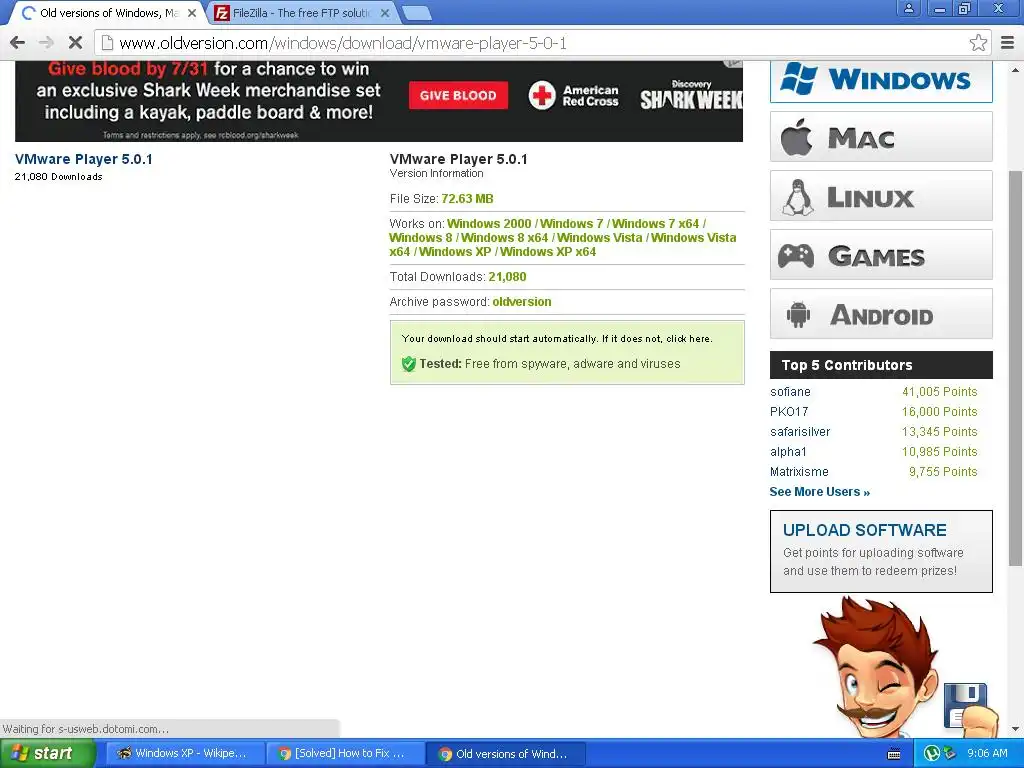
Task: Go back to the previous page
Action: point(18,43)
